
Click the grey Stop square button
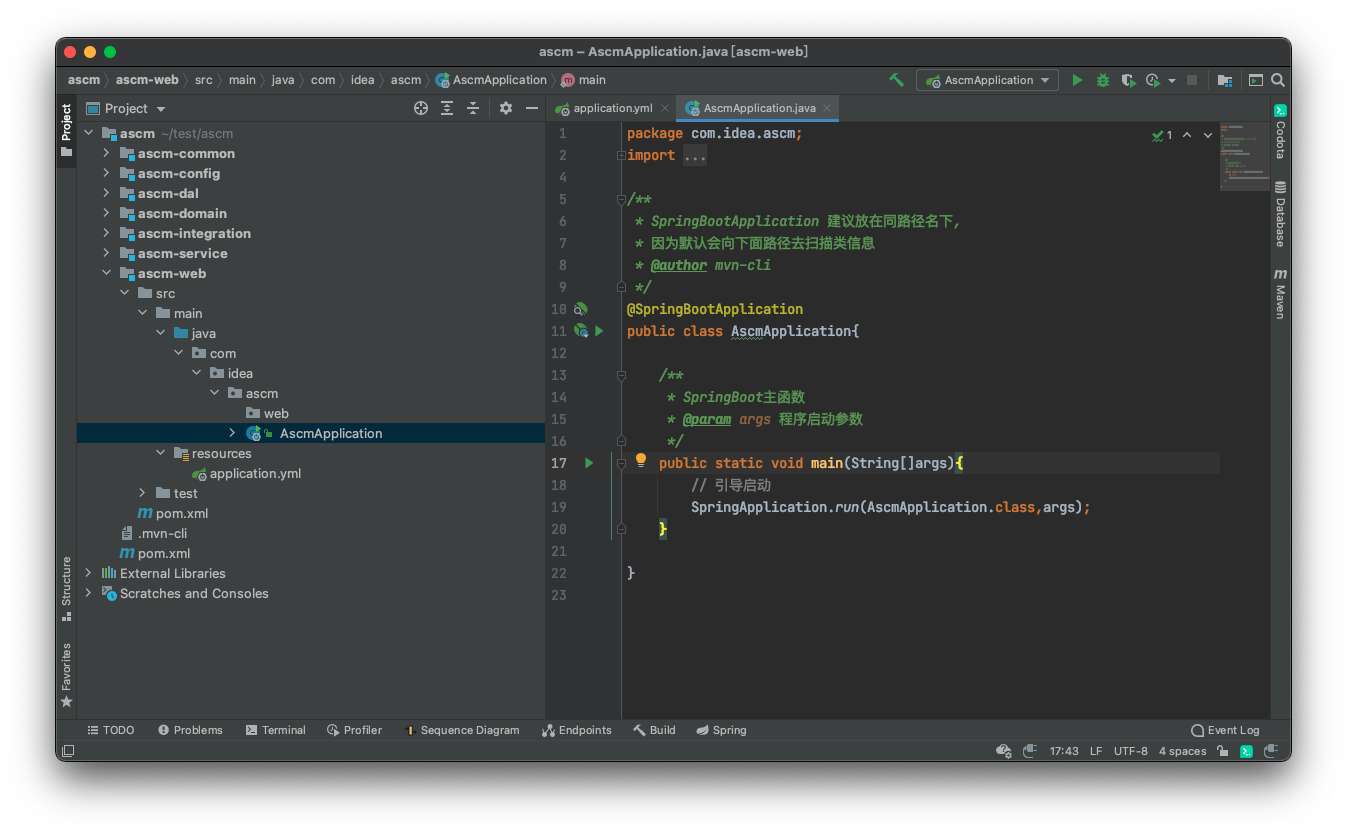tap(1191, 80)
